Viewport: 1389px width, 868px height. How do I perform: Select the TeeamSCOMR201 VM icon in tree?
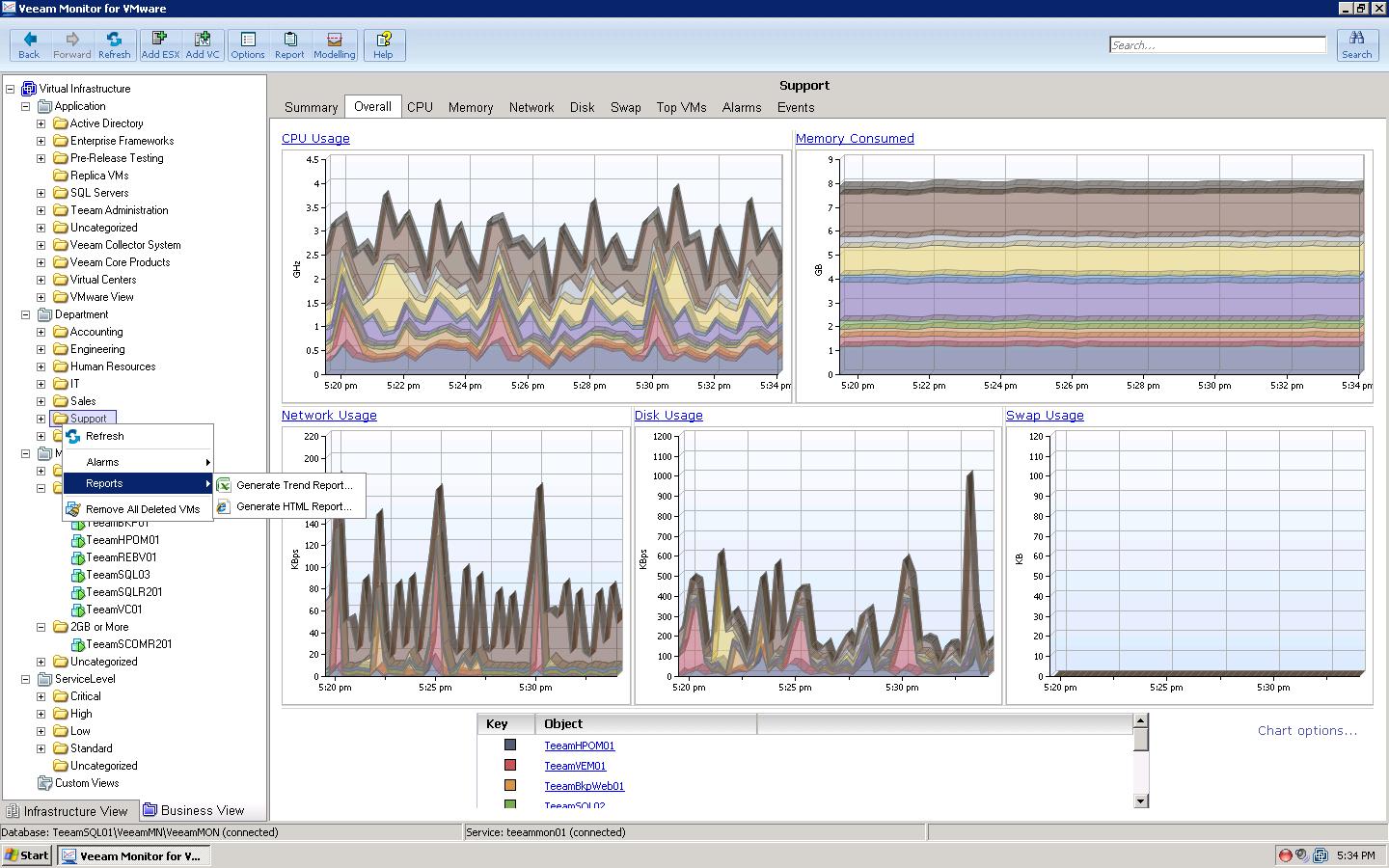(x=78, y=644)
